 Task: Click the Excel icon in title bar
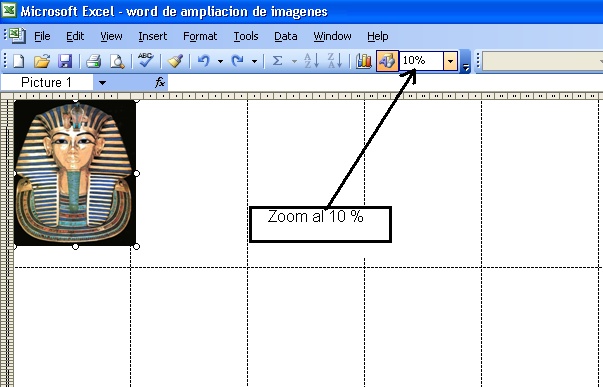[8, 10]
